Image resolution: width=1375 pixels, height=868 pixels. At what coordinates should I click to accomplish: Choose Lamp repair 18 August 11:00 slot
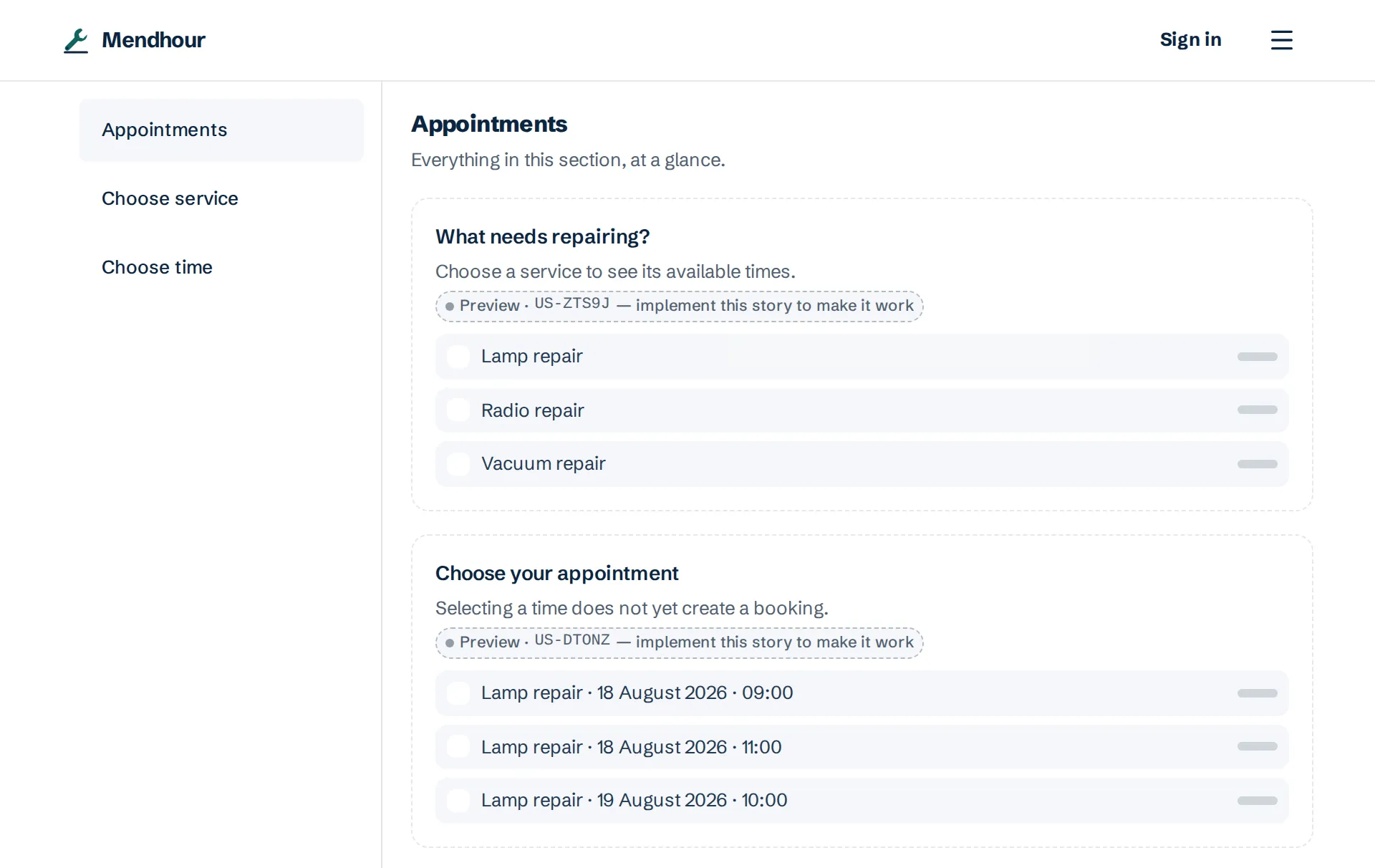862,747
